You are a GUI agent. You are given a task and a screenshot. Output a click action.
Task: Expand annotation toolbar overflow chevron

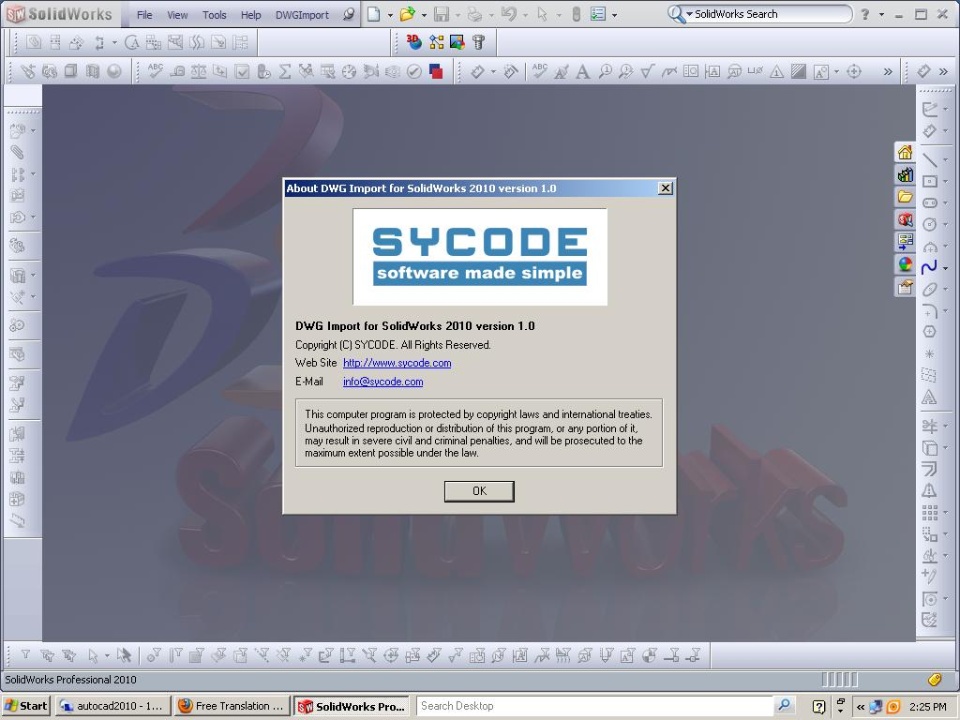(x=888, y=72)
